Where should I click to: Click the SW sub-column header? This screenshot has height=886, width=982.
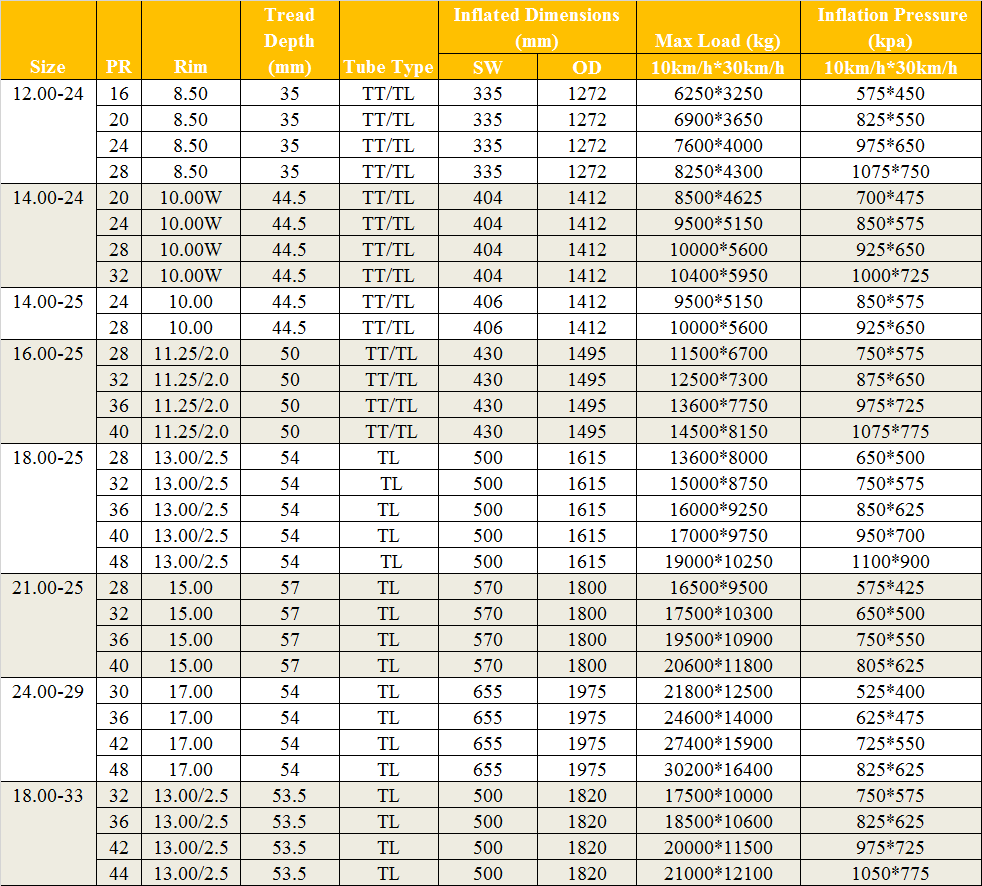click(x=487, y=67)
